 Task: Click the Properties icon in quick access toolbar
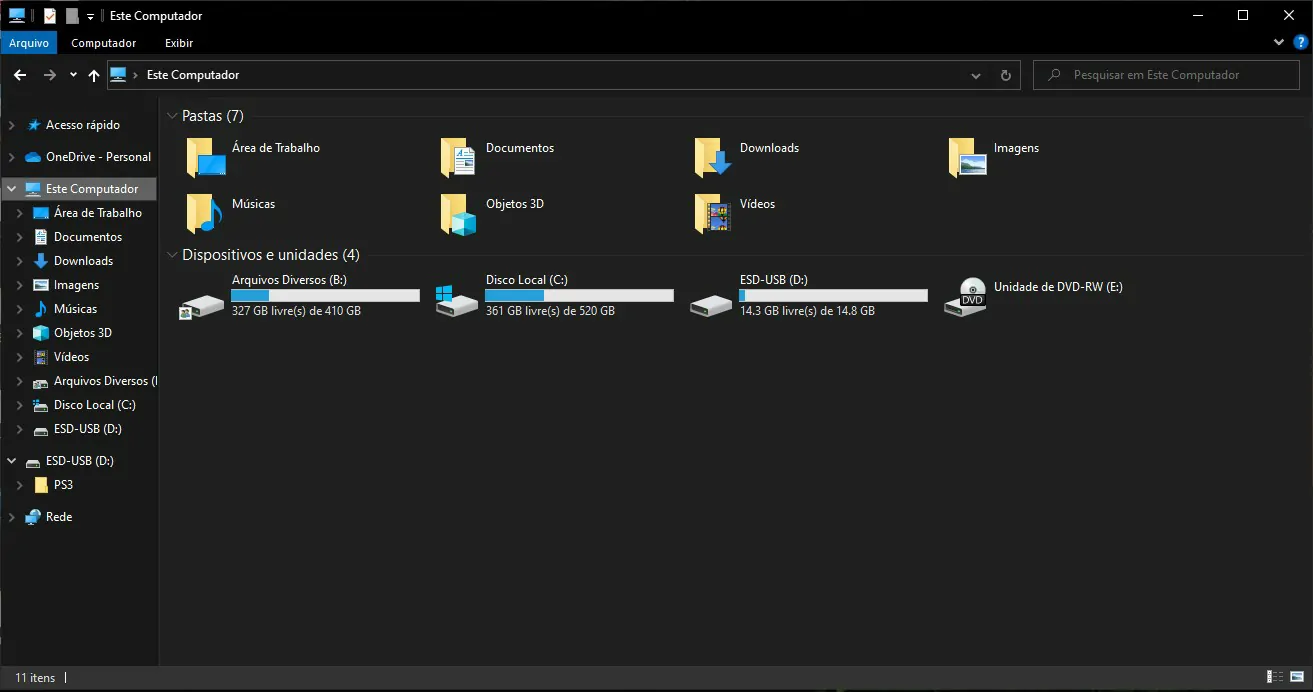50,16
